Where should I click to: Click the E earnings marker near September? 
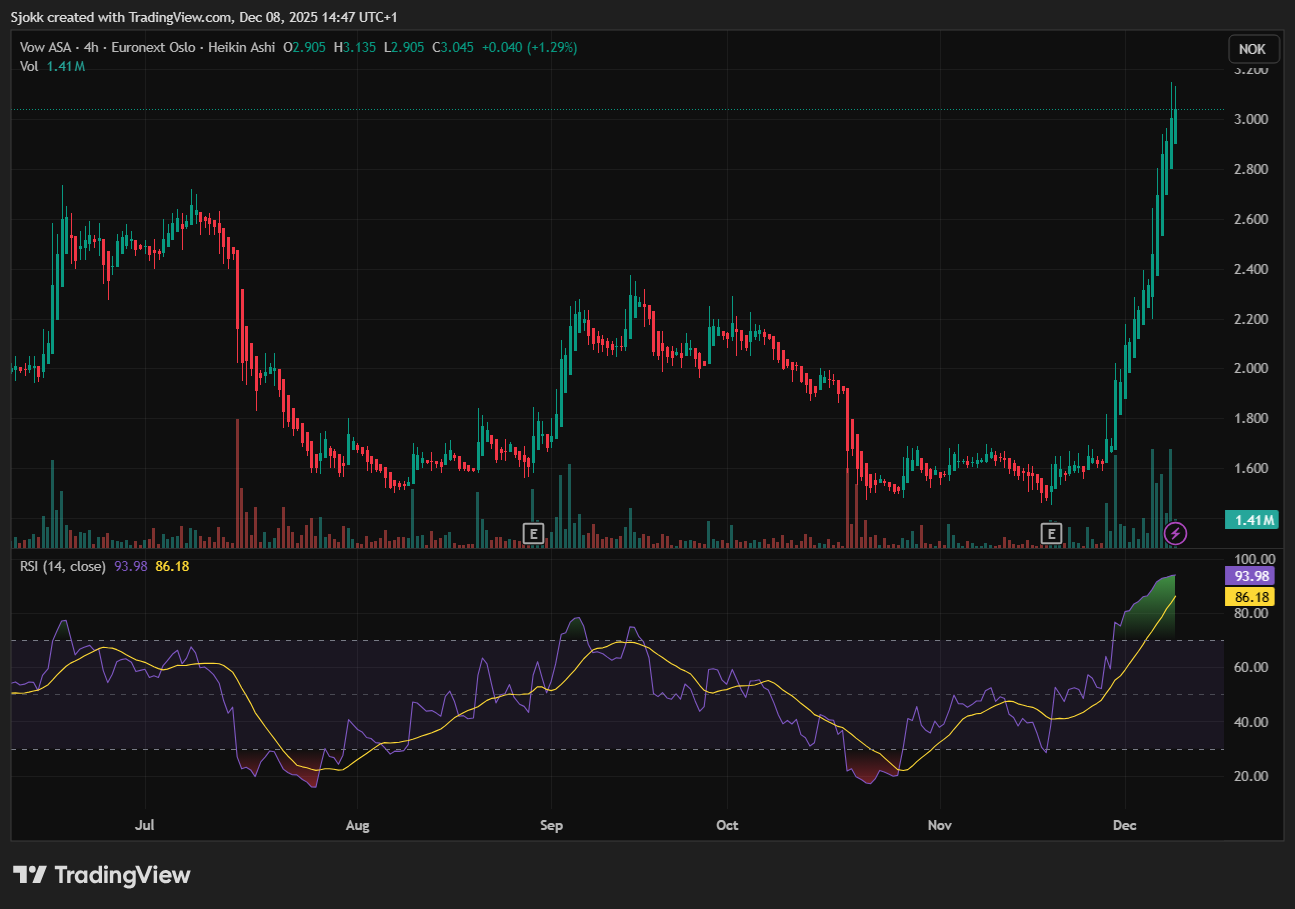point(534,533)
